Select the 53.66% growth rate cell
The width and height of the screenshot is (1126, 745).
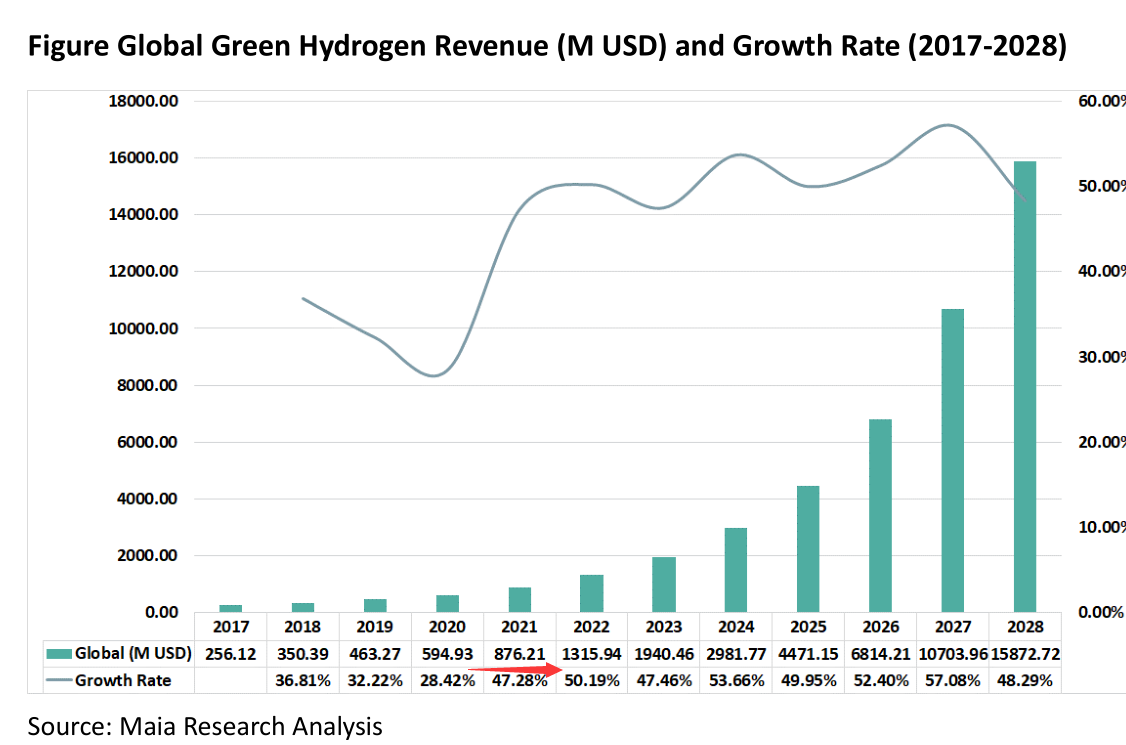tap(736, 680)
